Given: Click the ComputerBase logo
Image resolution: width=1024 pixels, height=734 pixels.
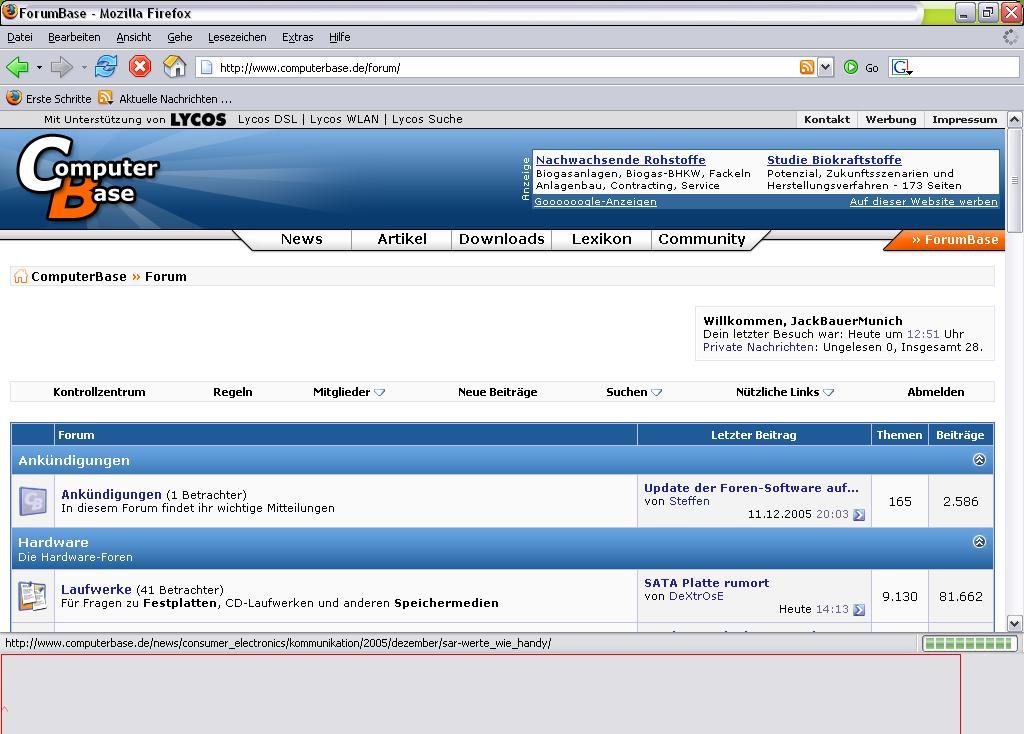Looking at the screenshot, I should click(87, 176).
